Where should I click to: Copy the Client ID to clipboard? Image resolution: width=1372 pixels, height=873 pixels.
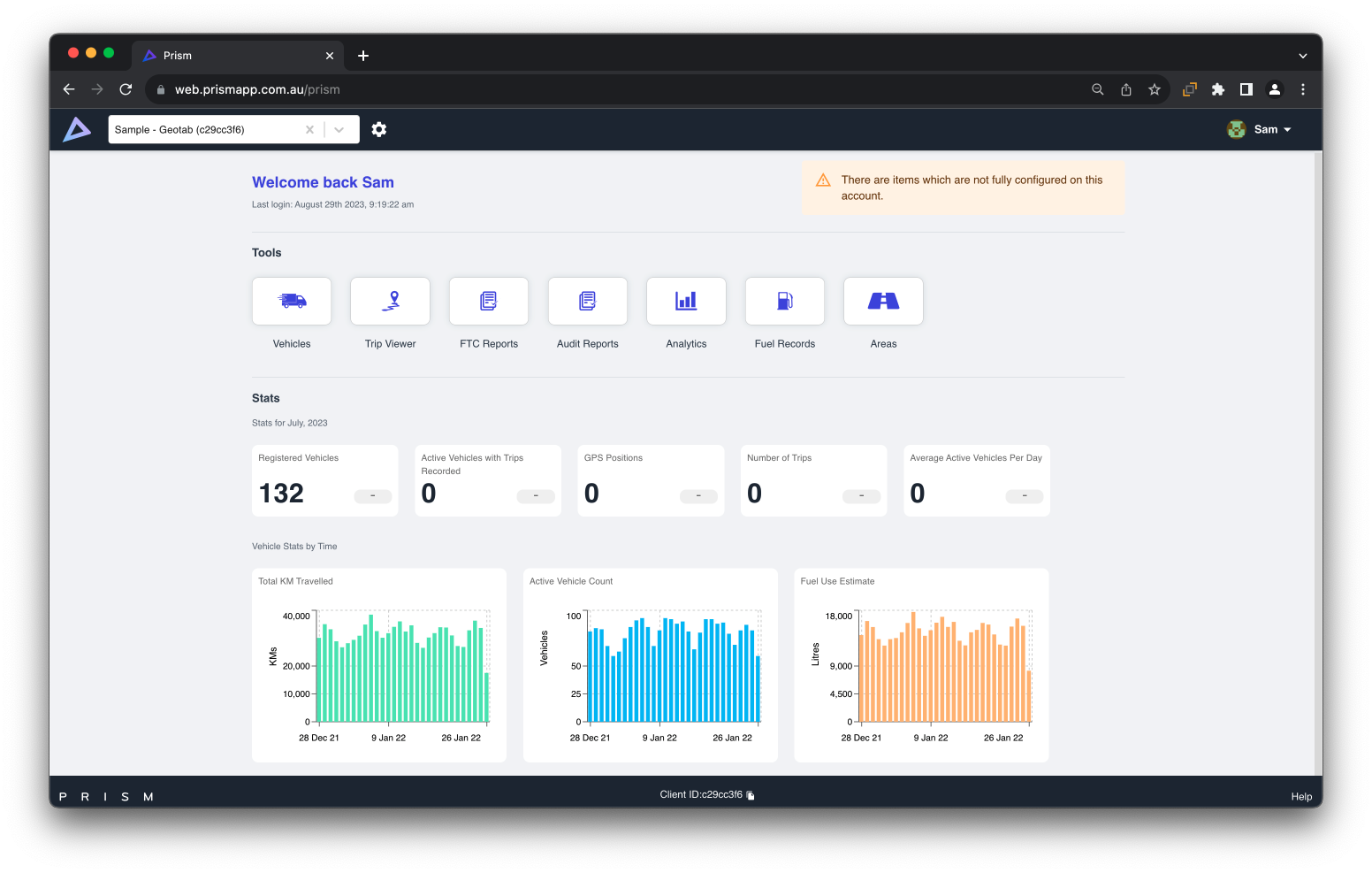click(751, 795)
